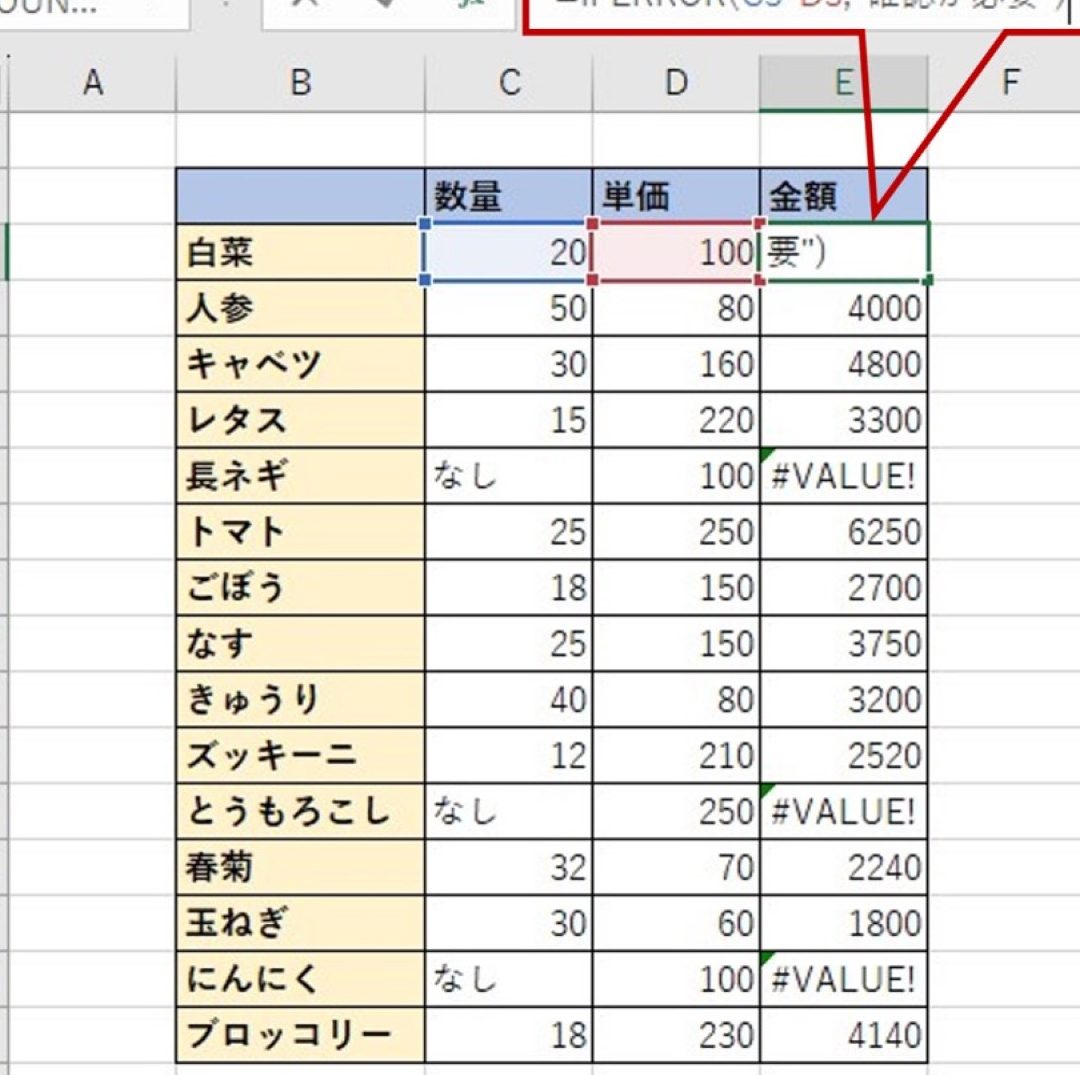Click unit price 210 for ズッキーニ
This screenshot has width=1080, height=1075.
tap(676, 755)
